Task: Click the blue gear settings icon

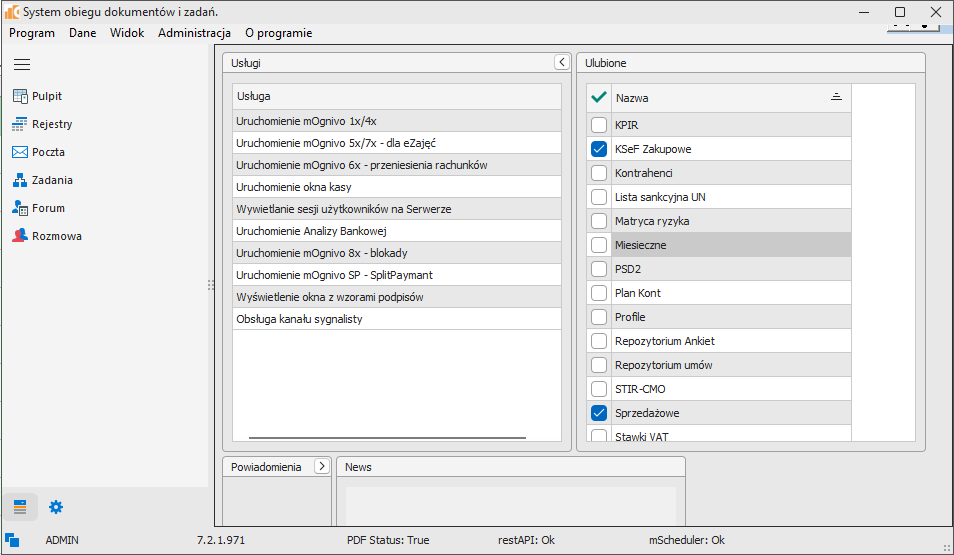Action: pyautogui.click(x=56, y=507)
